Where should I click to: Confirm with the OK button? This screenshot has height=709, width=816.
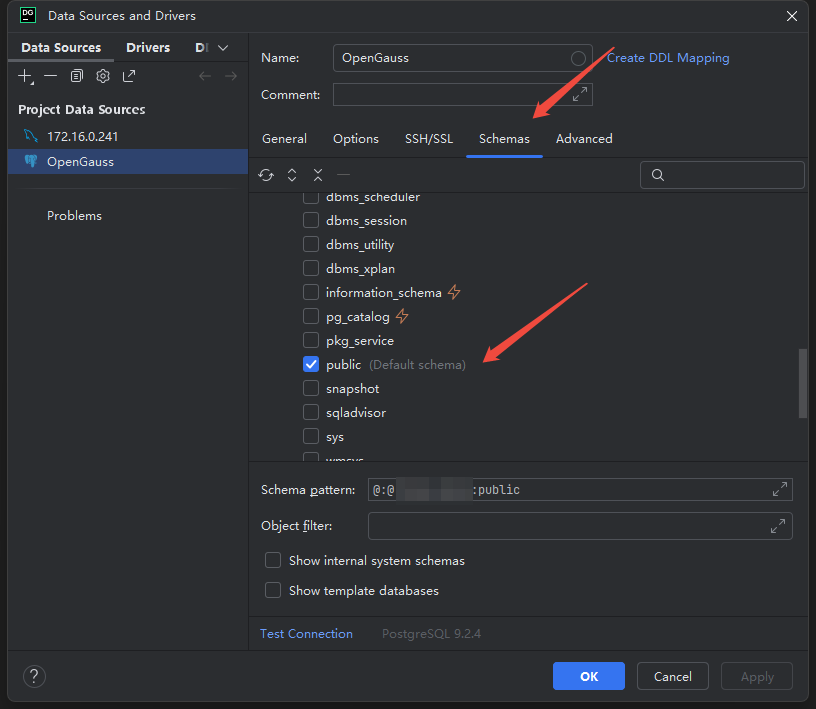click(x=589, y=676)
